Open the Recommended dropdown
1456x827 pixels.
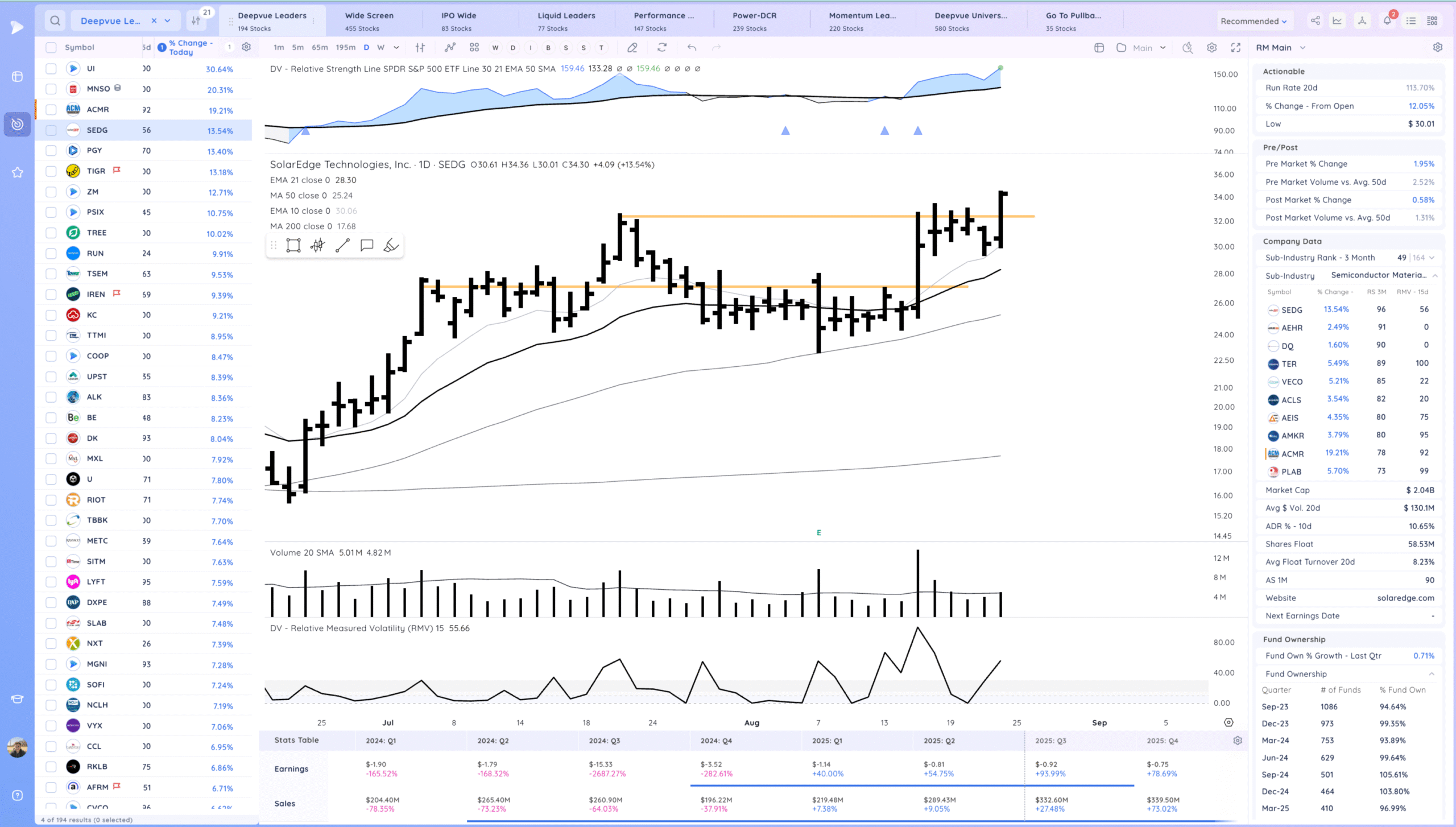pos(1254,21)
